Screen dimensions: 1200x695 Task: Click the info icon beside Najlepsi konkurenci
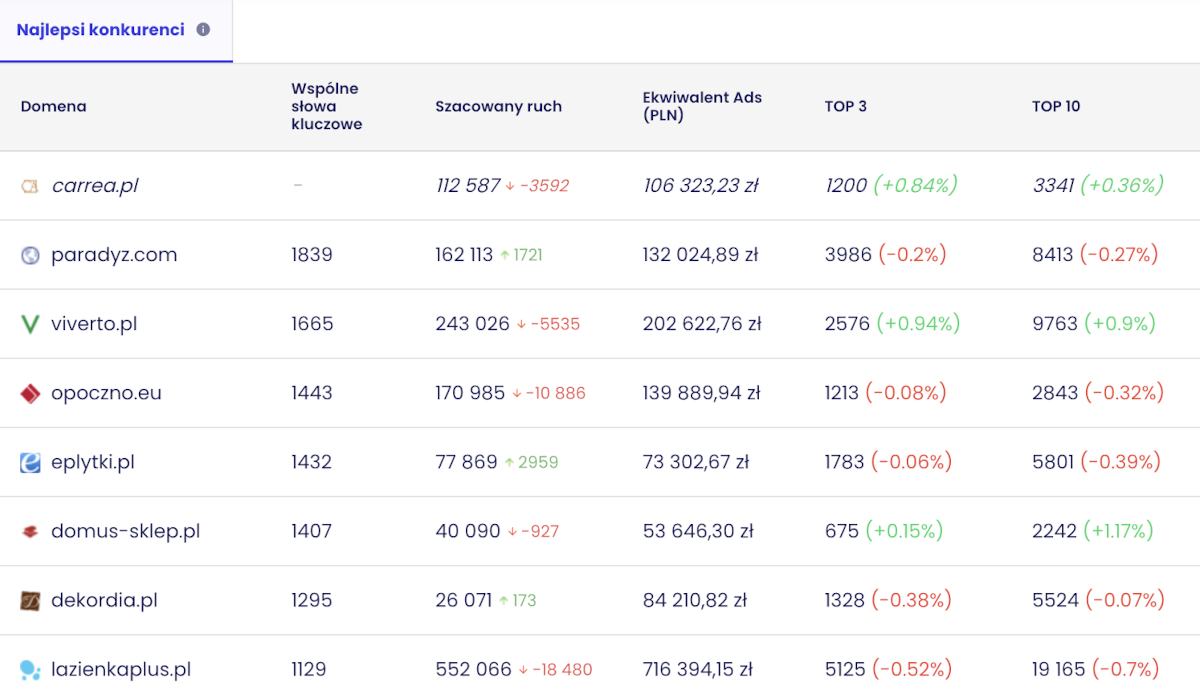(203, 30)
